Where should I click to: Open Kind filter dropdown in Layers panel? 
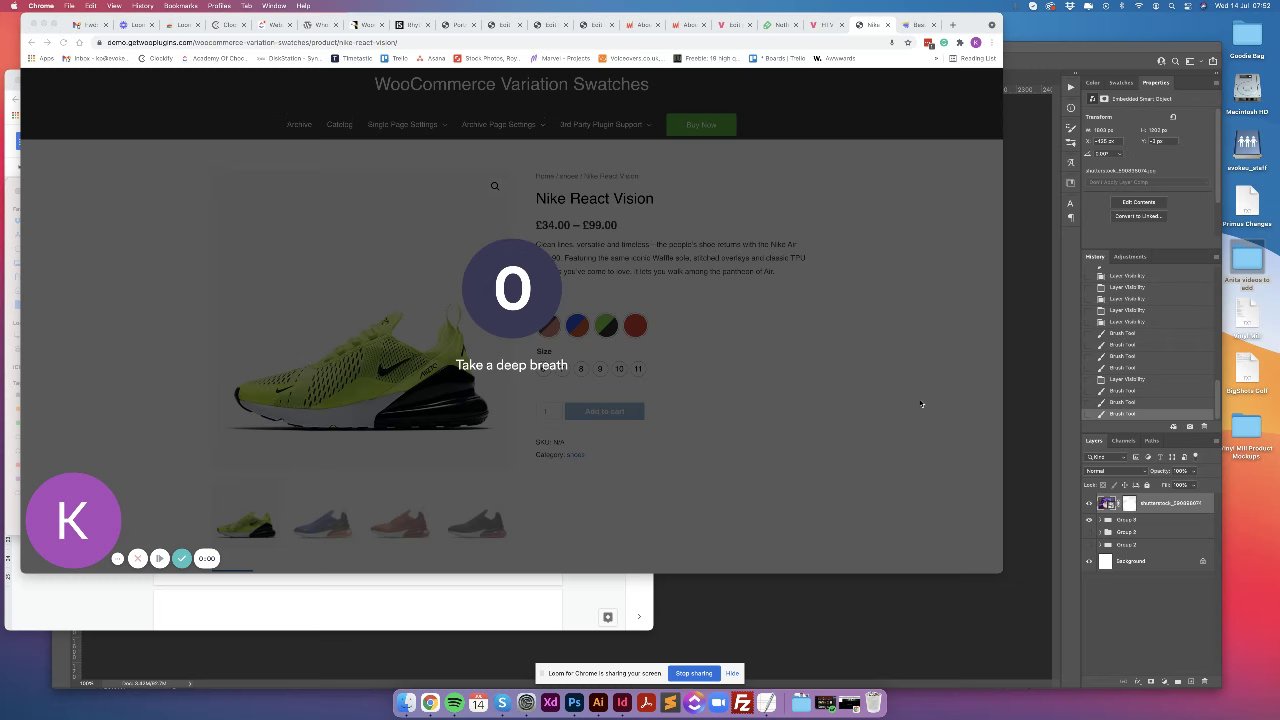(1105, 457)
